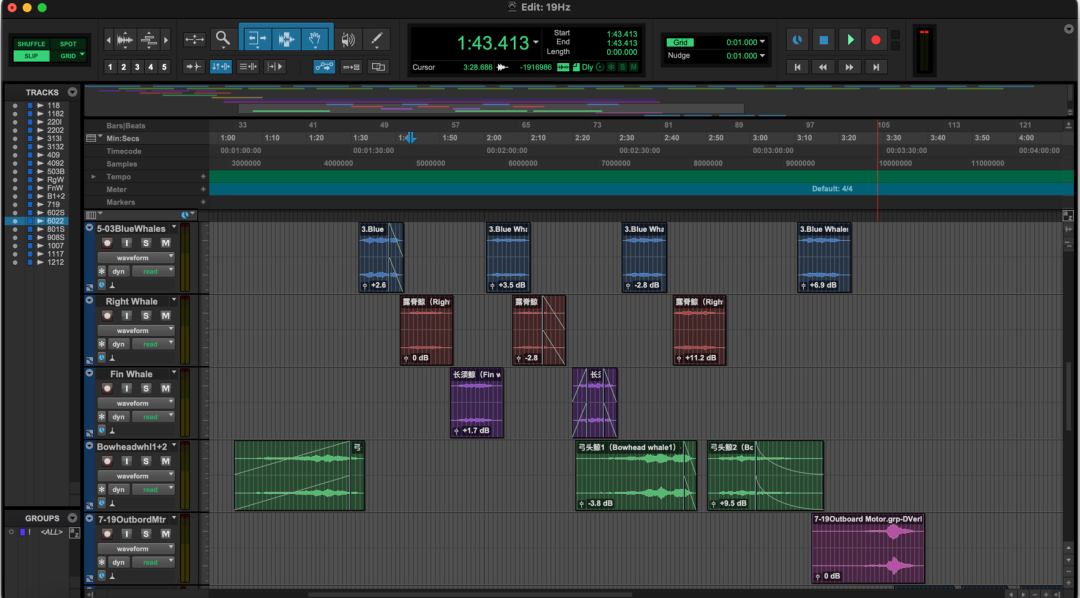The width and height of the screenshot is (1080, 598).
Task: Toggle Input monitoring on Bowheadwhl1+2 track
Action: coord(127,461)
